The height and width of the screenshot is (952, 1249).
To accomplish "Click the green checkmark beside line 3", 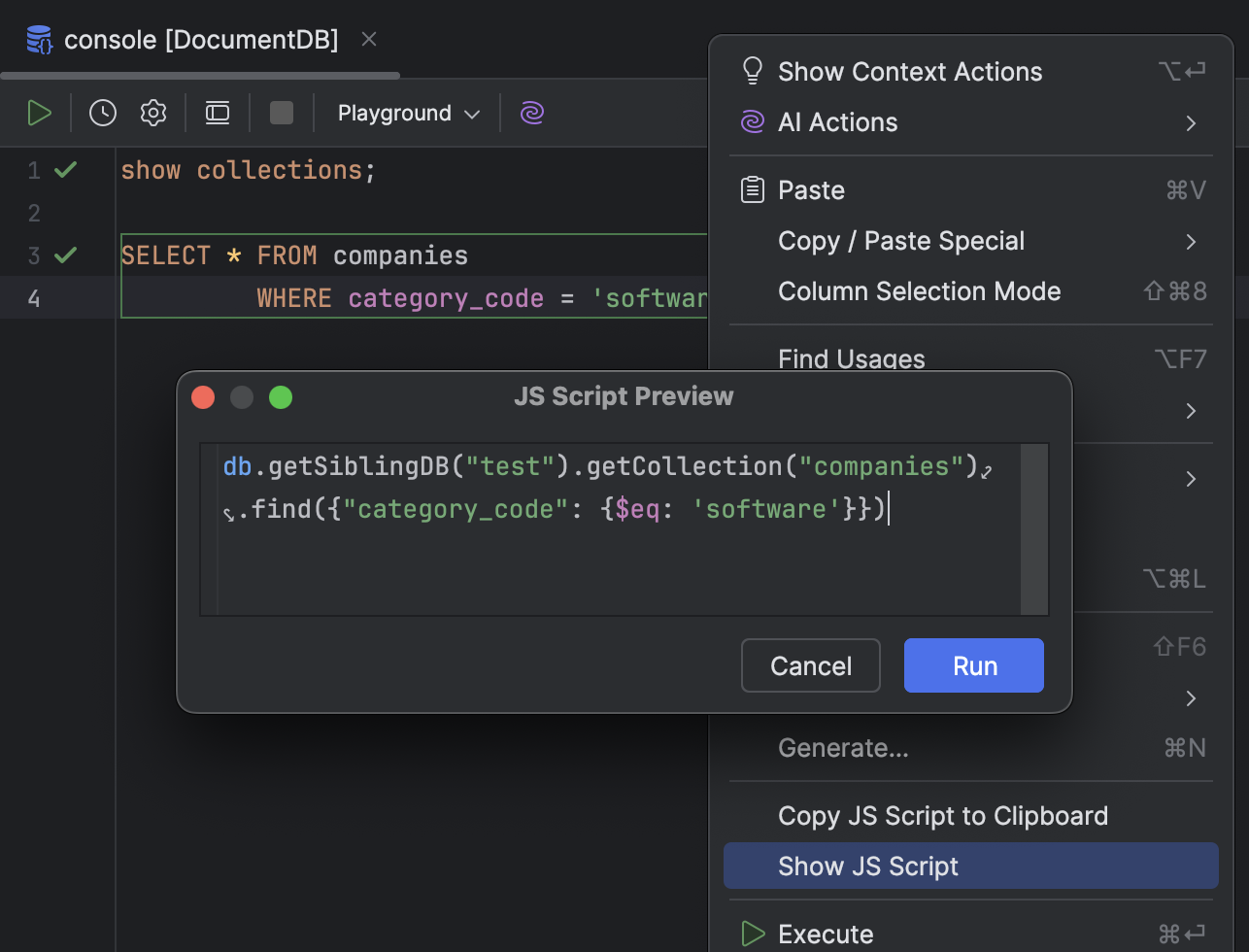I will [x=64, y=255].
